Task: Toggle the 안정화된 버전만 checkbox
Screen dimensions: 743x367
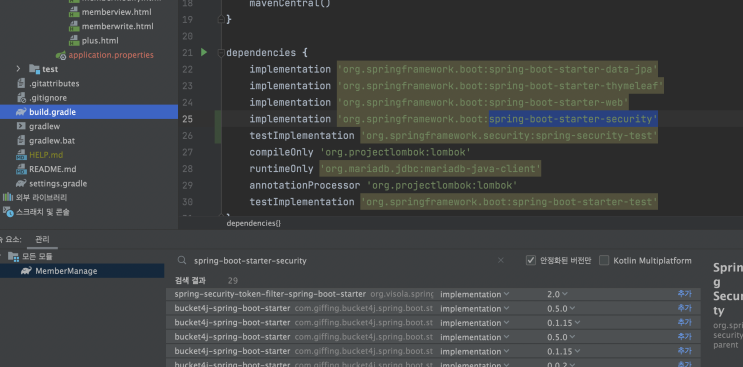Action: point(531,260)
